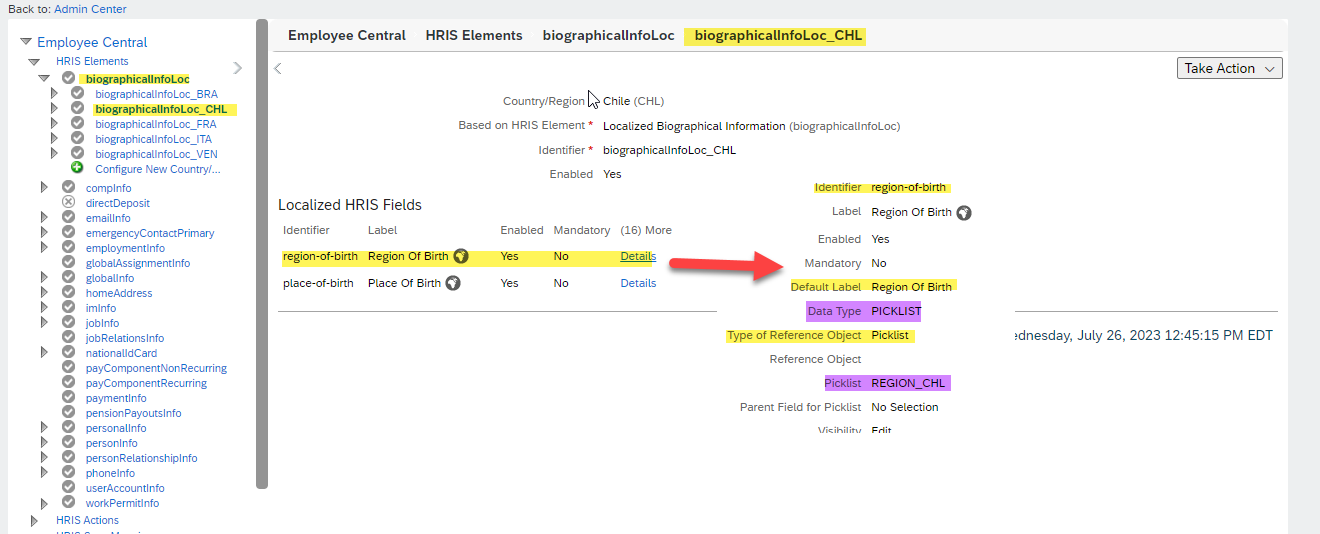The width and height of the screenshot is (1320, 534).
Task: Select nationalIdCard in the tree
Action: (x=121, y=353)
